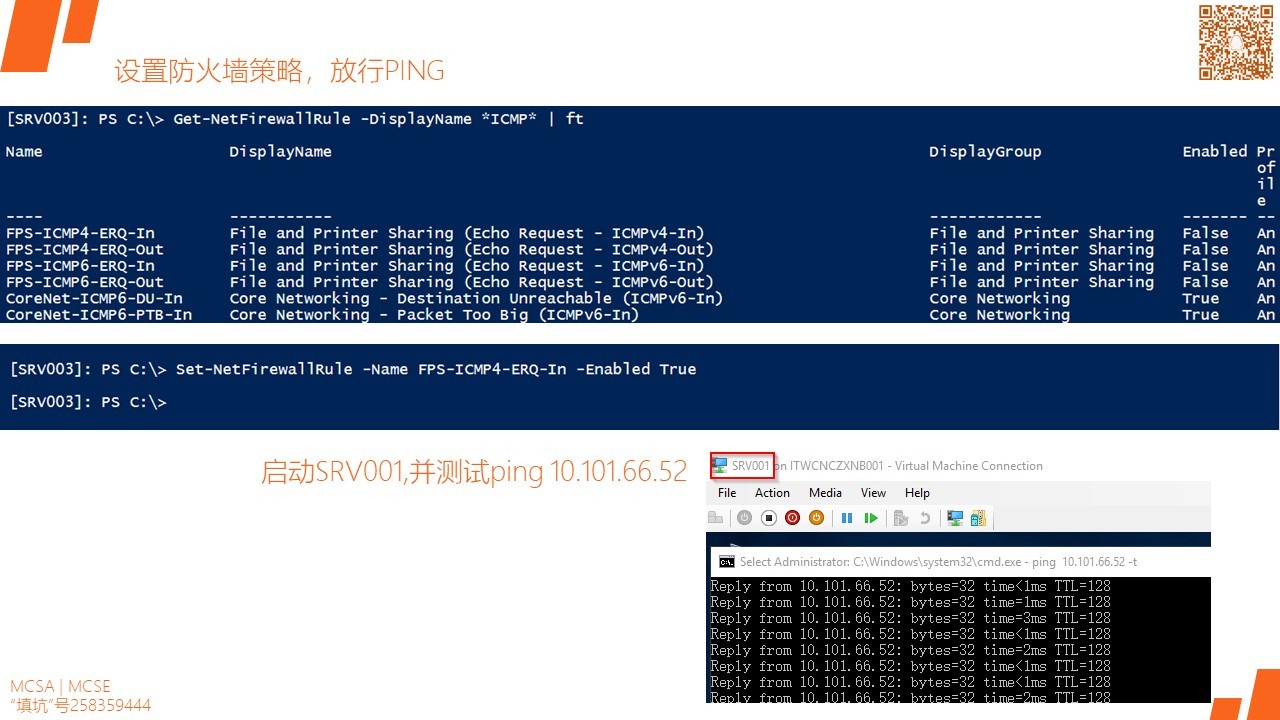
Task: Click the Packet Too Big (ICMPv6-In) display name
Action: pos(434,314)
